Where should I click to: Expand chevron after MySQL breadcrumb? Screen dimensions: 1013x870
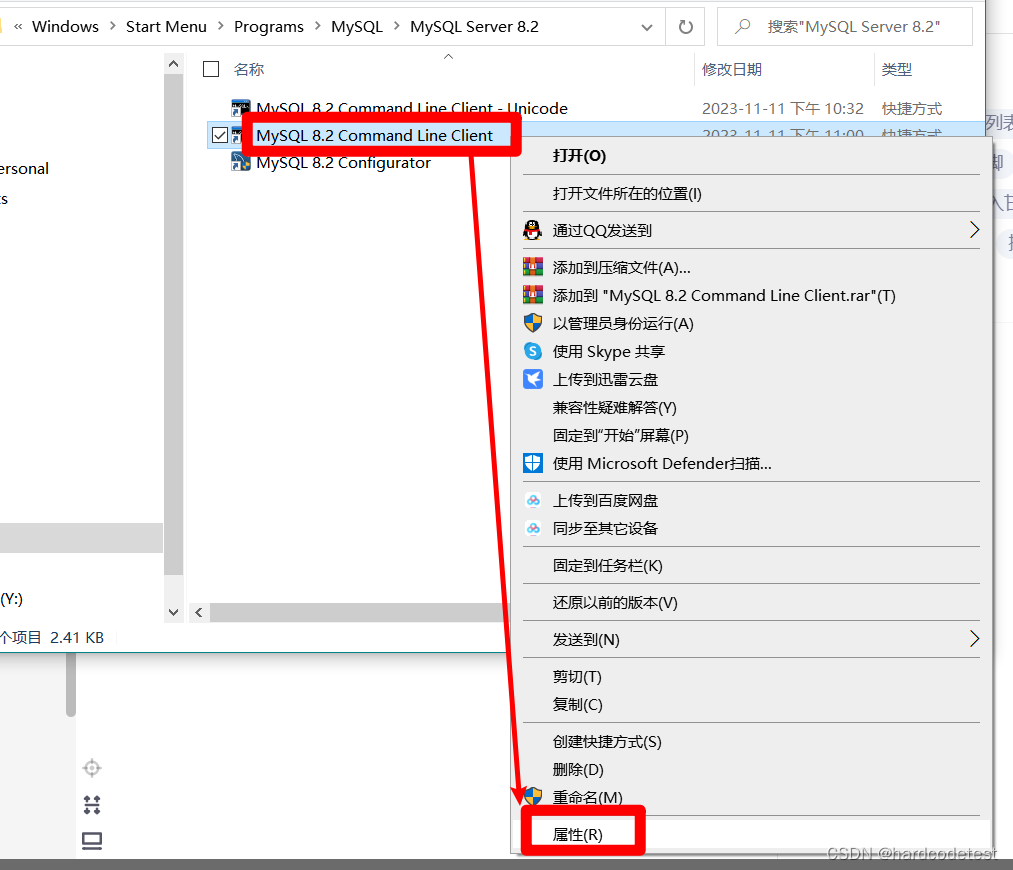click(x=397, y=26)
